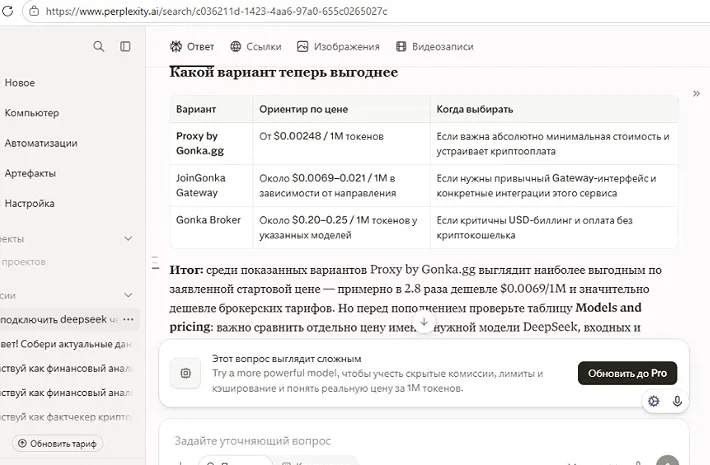710x465 pixels.
Task: Open chat 'подключить deepseek' in history
Action: (58, 319)
